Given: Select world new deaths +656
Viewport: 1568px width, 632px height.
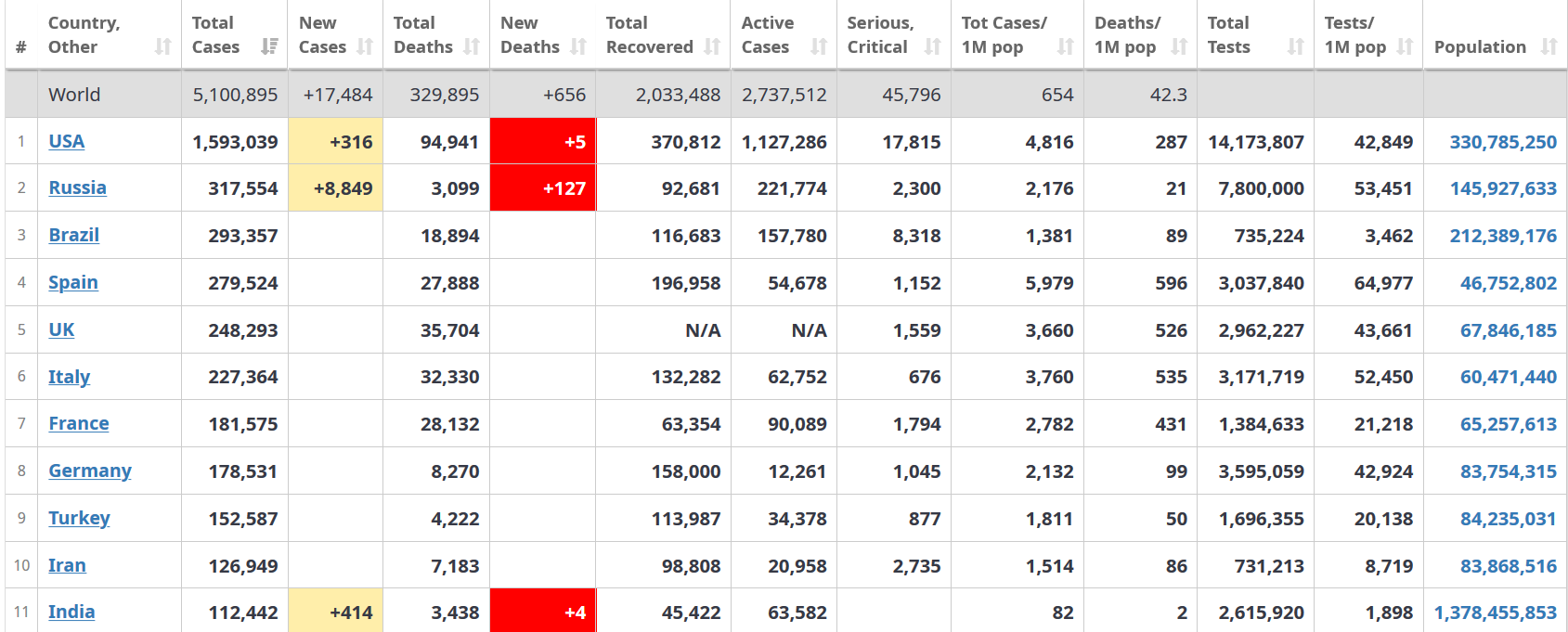Looking at the screenshot, I should pos(564,95).
